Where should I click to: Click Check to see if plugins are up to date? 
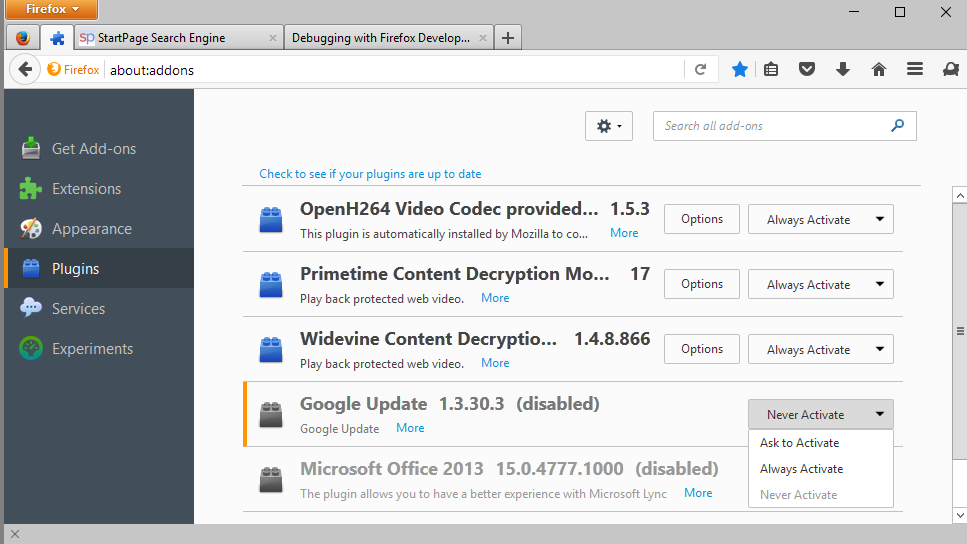click(x=370, y=174)
